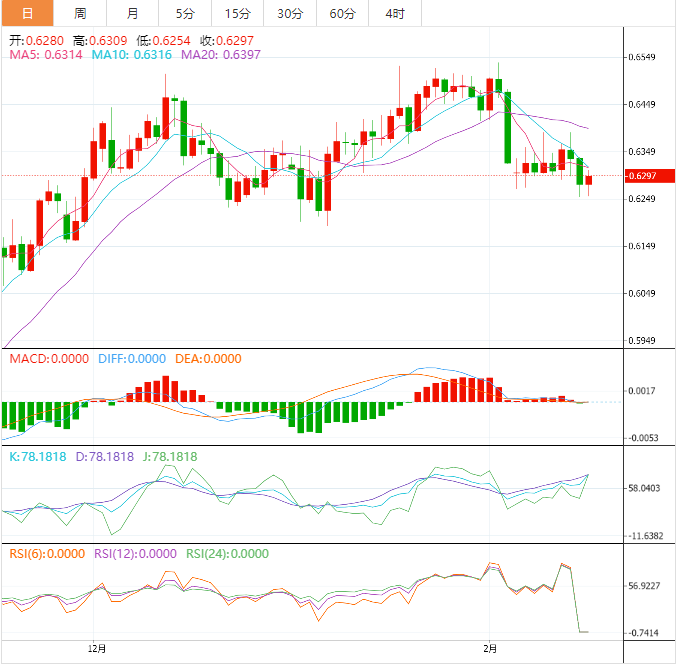Select the 周 weekly chart tab
Viewport: 681px width, 672px height.
point(80,13)
